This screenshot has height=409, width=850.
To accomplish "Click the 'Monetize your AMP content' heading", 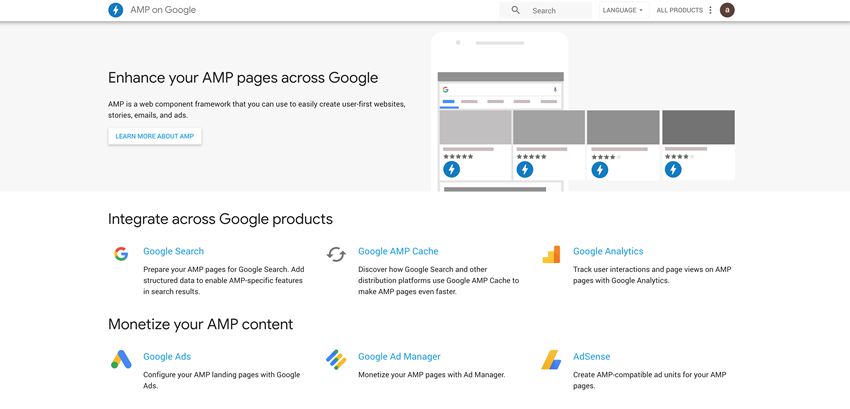I will coord(201,324).
